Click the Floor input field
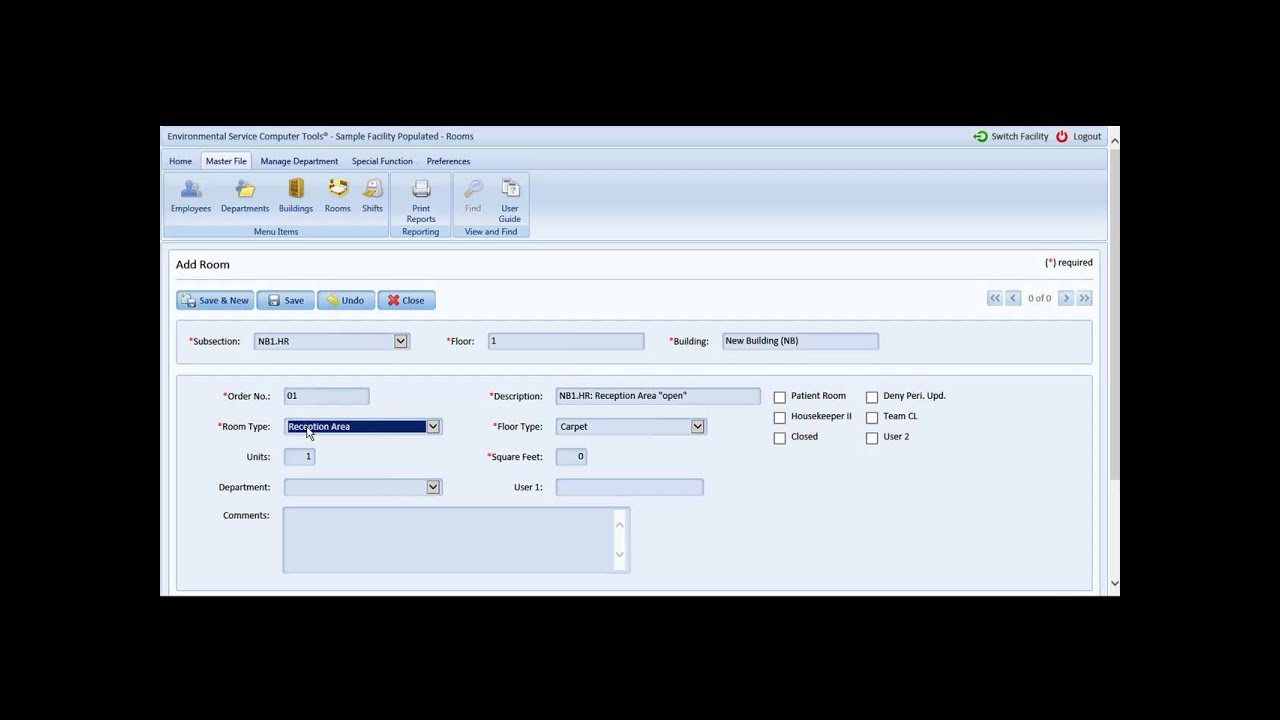The height and width of the screenshot is (720, 1280). 566,341
